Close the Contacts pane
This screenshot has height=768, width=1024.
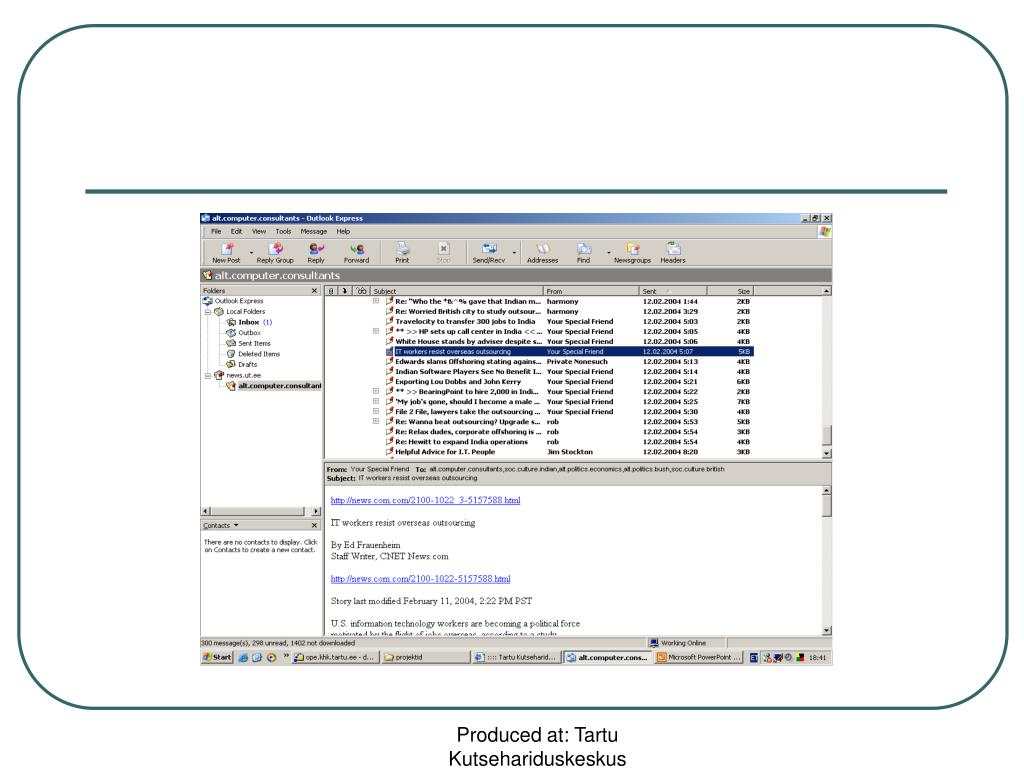tap(314, 525)
